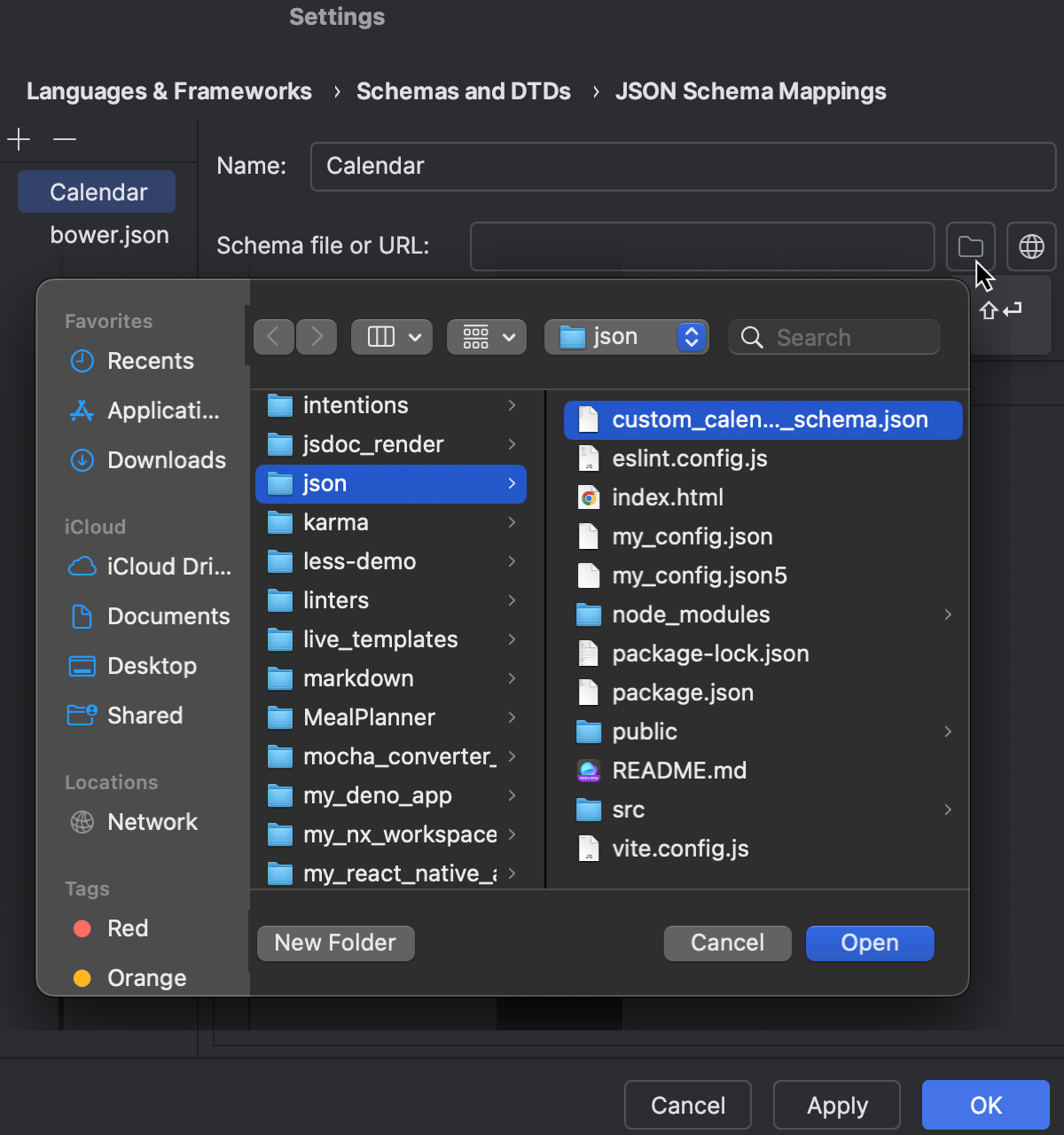Open Recents in the sidebar
The image size is (1064, 1135).
pyautogui.click(x=150, y=361)
